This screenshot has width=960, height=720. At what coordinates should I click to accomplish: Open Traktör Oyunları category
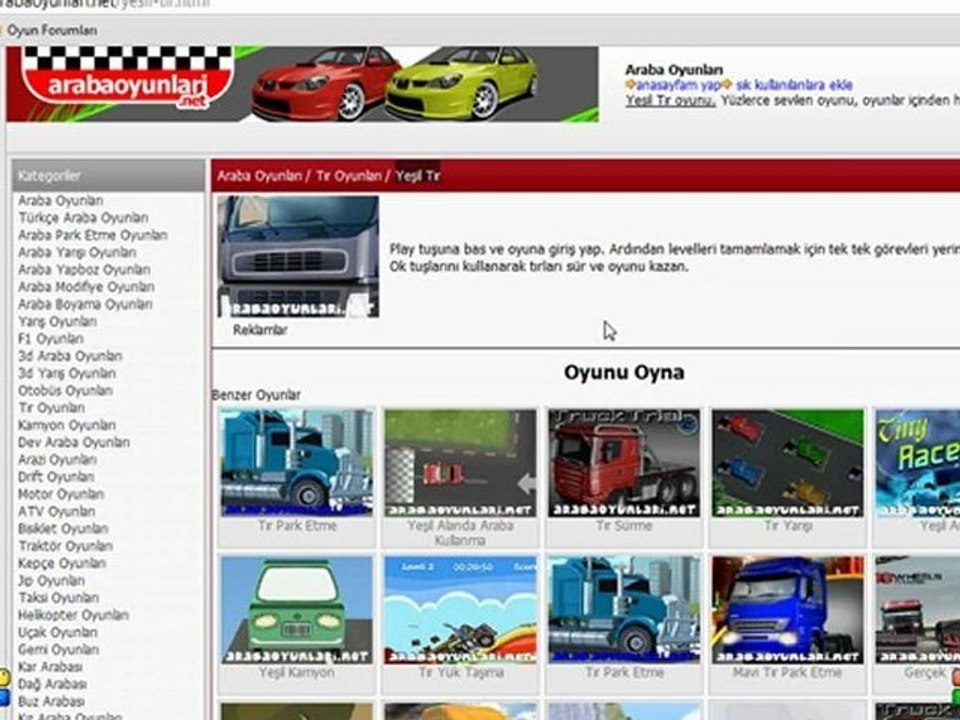pos(66,546)
